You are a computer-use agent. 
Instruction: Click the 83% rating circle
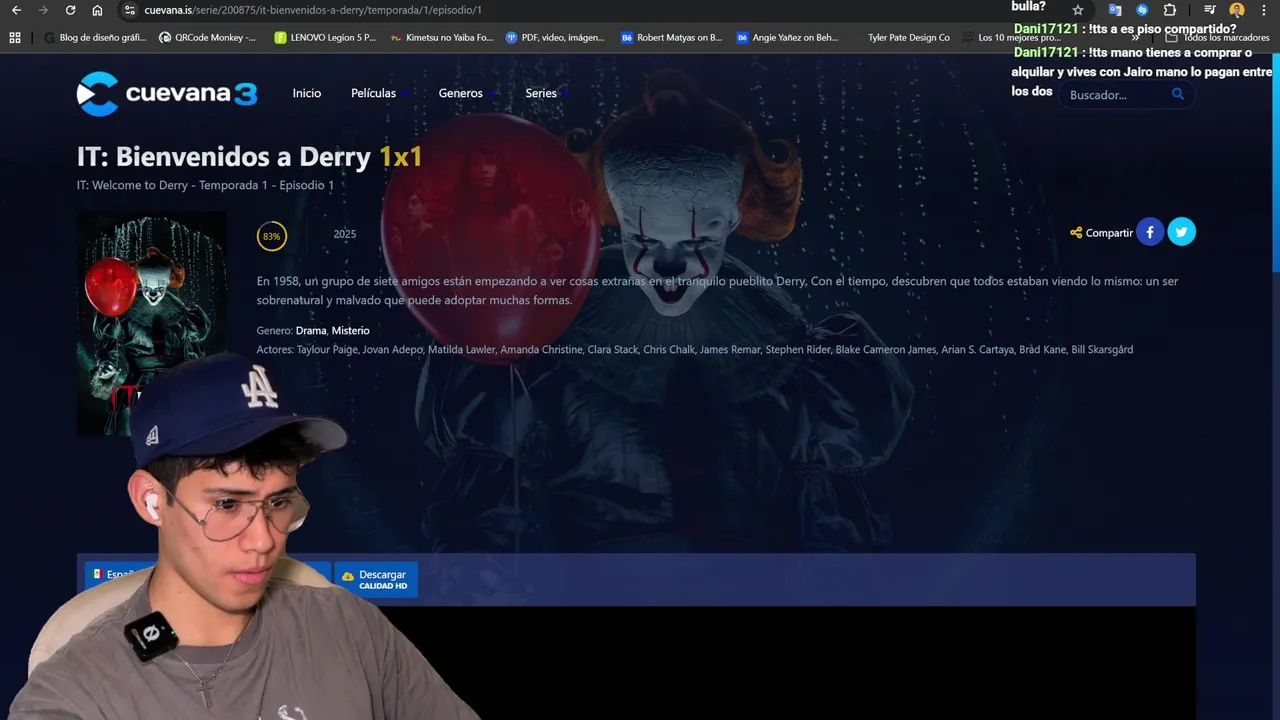coord(271,236)
